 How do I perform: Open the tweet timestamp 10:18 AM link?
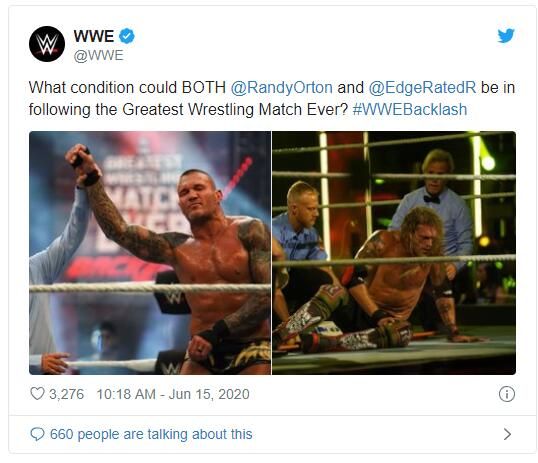[x=126, y=394]
